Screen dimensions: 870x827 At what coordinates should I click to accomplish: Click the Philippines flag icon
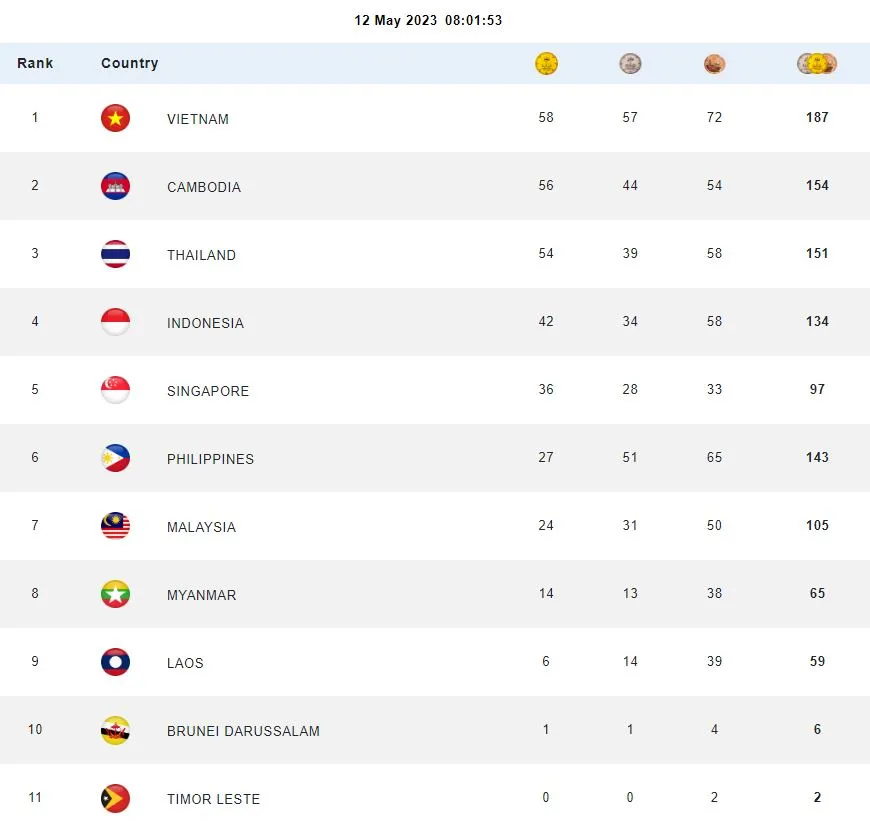click(x=115, y=458)
